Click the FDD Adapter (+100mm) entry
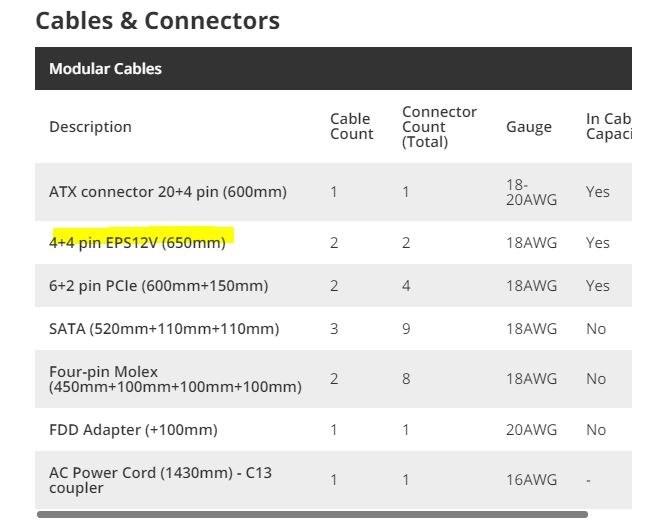 coord(133,430)
